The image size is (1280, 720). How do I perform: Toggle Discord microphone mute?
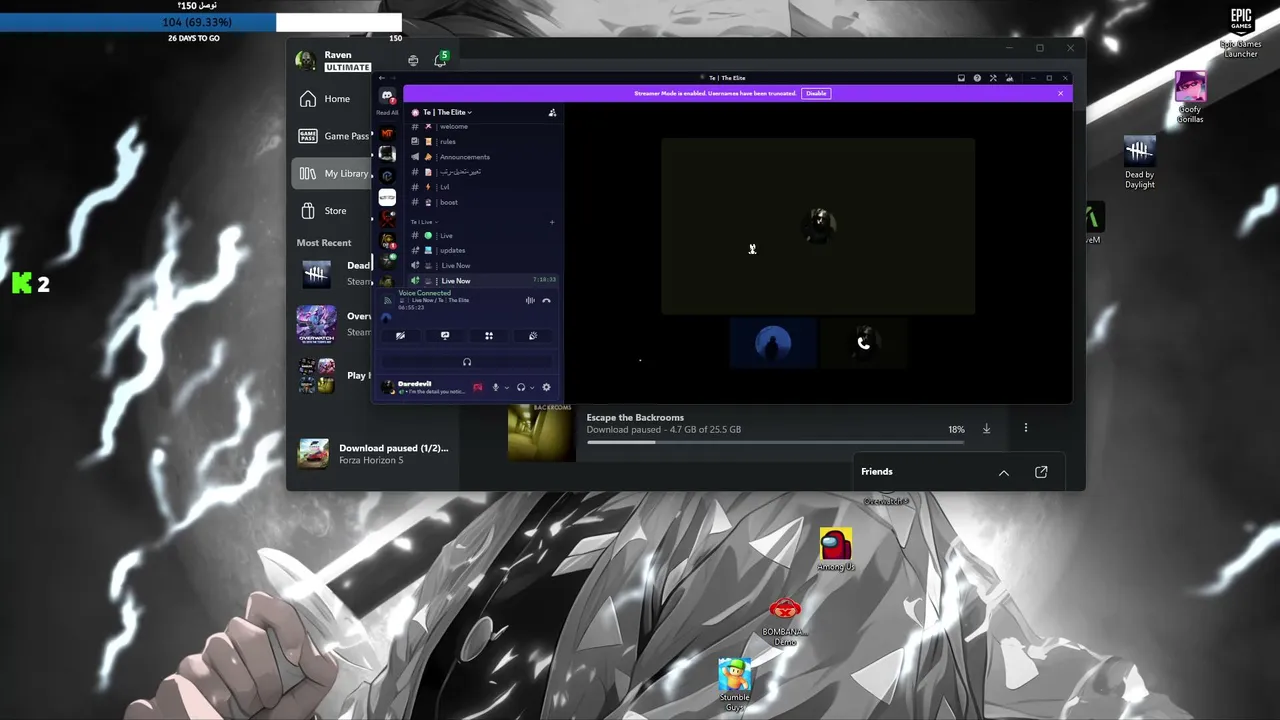(495, 387)
